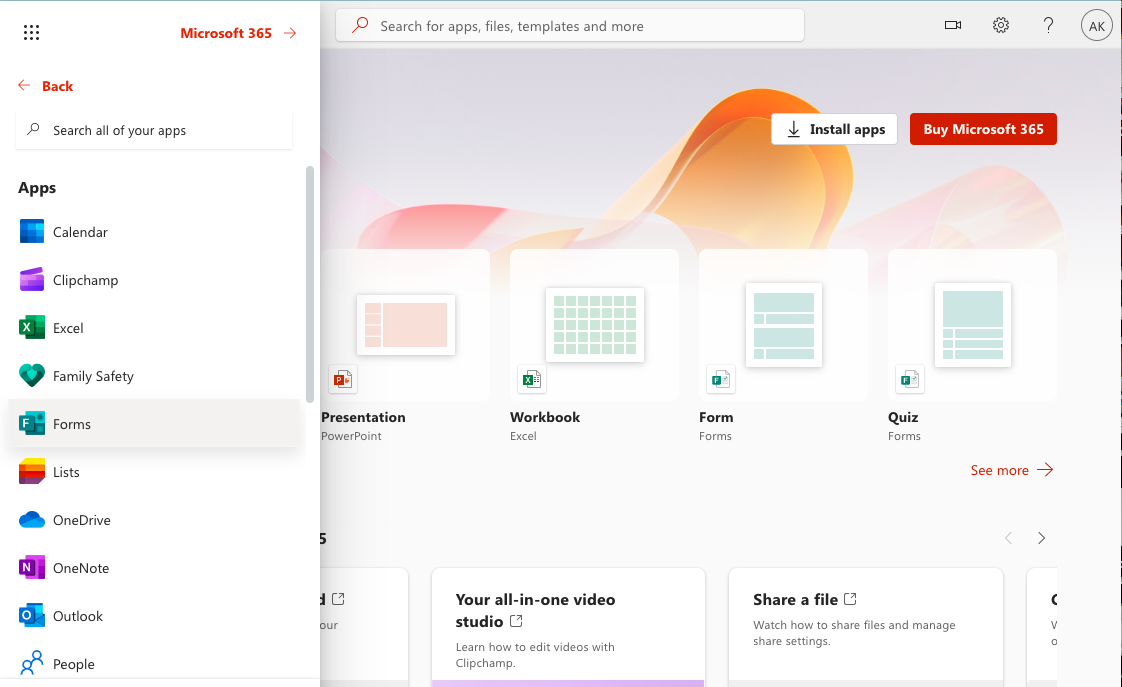Click the OneNote label in apps list
The height and width of the screenshot is (687, 1122).
coord(81,567)
